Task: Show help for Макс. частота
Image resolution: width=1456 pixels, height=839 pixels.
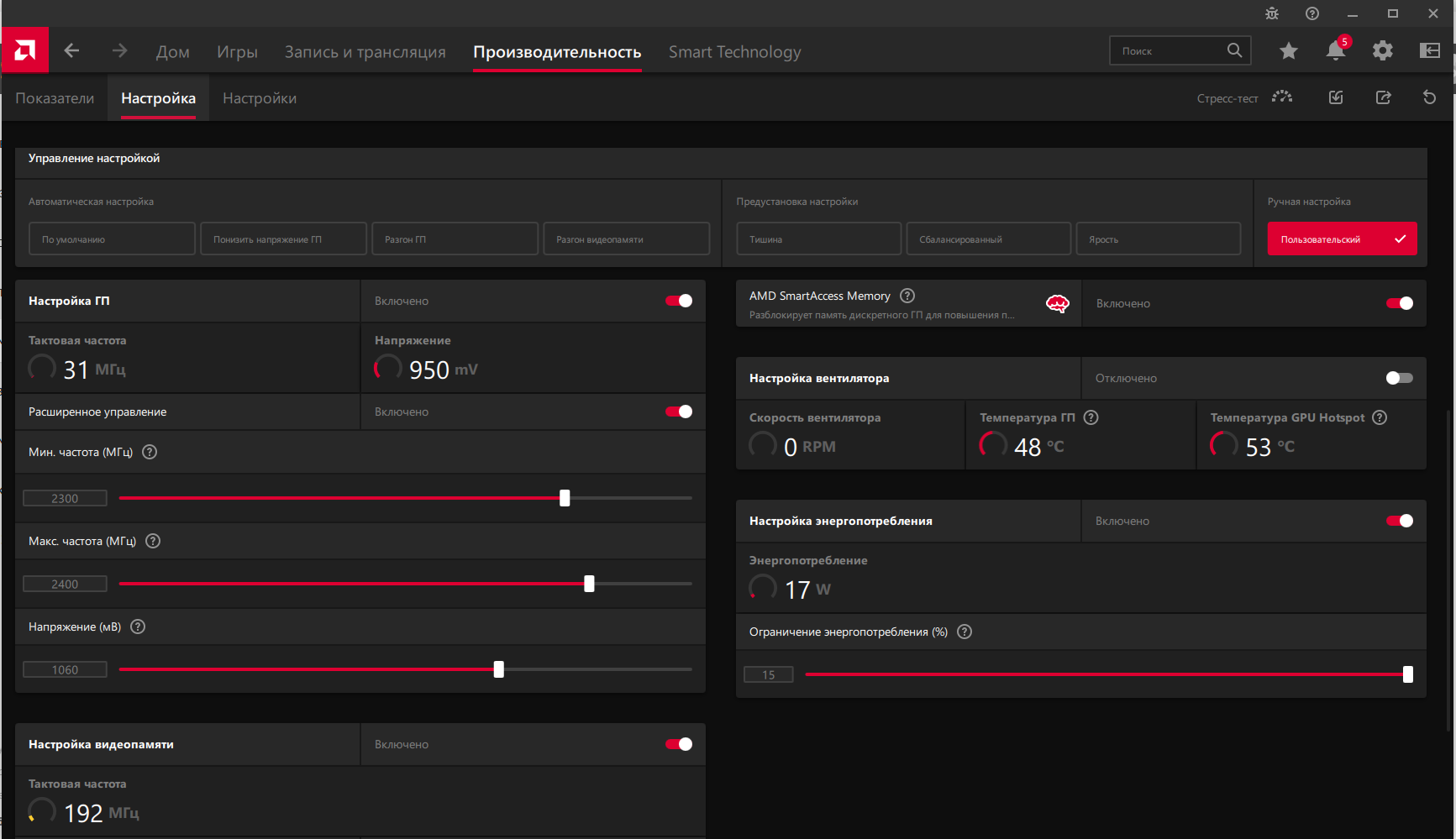Action: [153, 541]
